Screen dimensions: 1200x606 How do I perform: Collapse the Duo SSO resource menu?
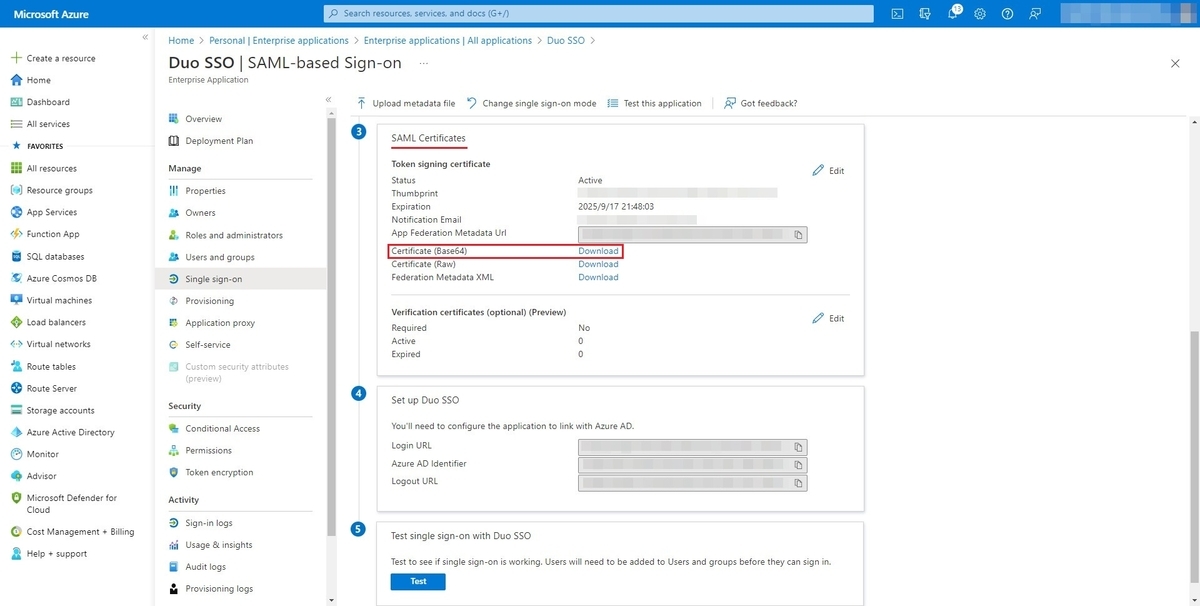[329, 99]
